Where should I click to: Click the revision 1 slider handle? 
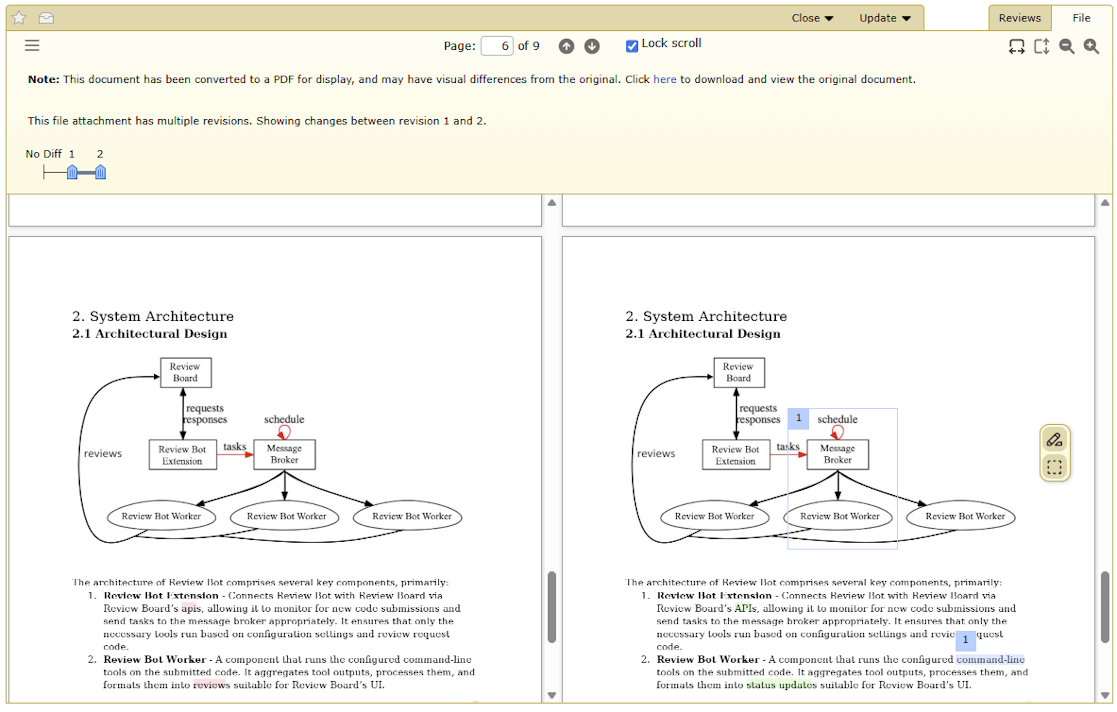(x=72, y=172)
